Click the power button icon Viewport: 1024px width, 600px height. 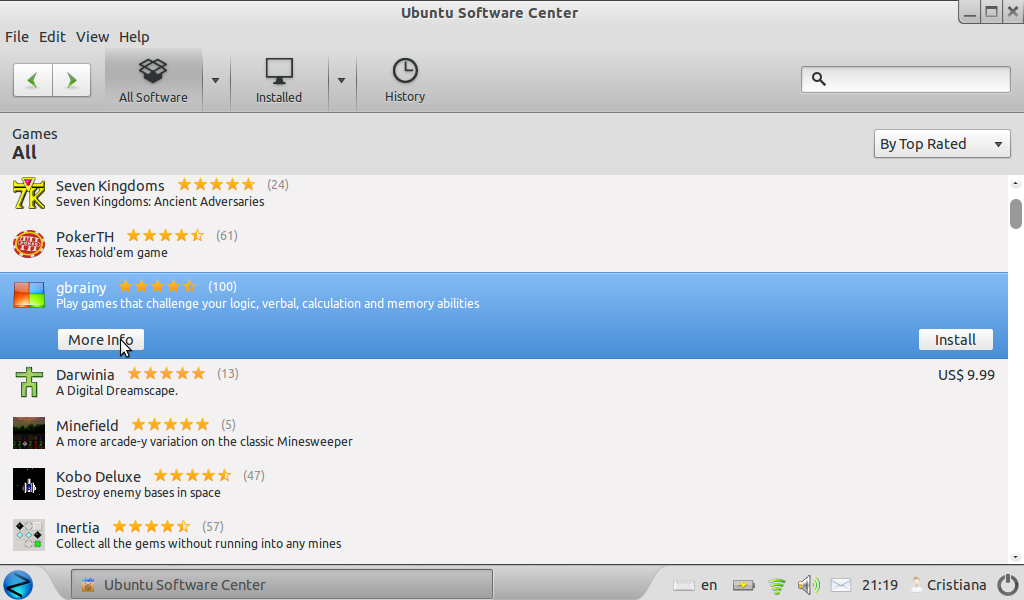click(1008, 584)
